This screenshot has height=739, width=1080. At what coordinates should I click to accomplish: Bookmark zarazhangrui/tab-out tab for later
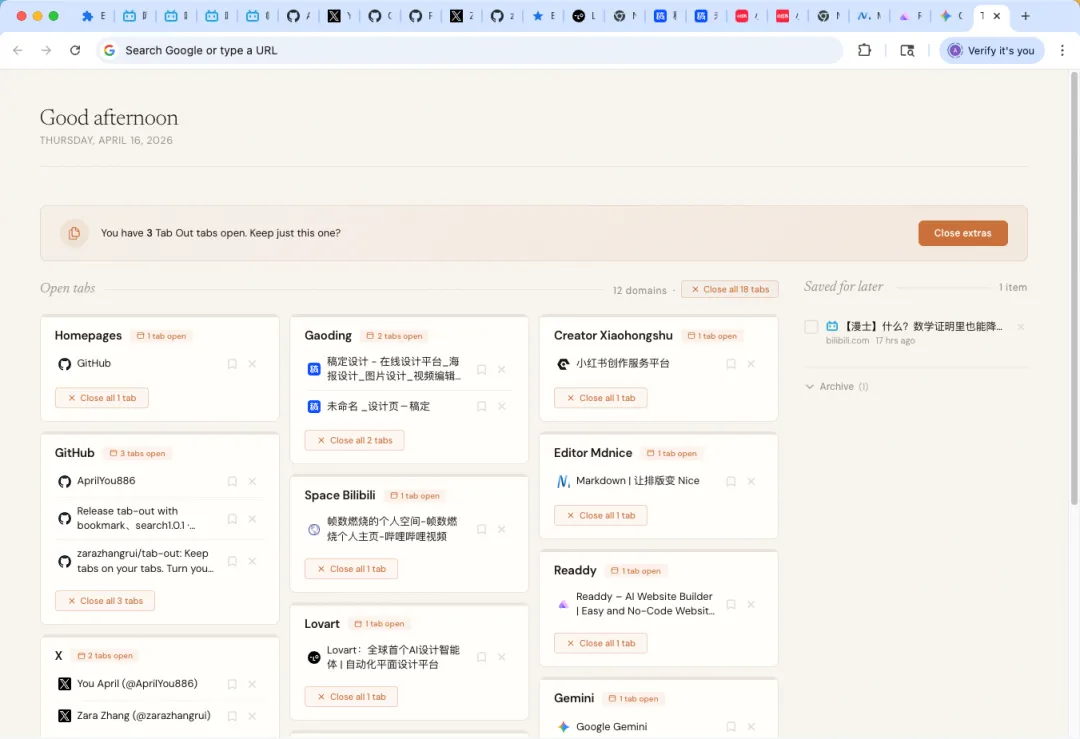[x=232, y=561]
